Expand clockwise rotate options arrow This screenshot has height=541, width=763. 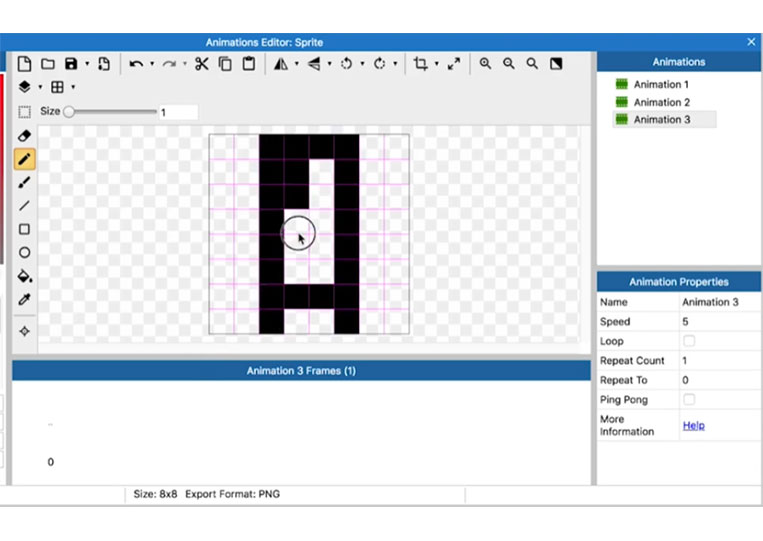tap(395, 64)
